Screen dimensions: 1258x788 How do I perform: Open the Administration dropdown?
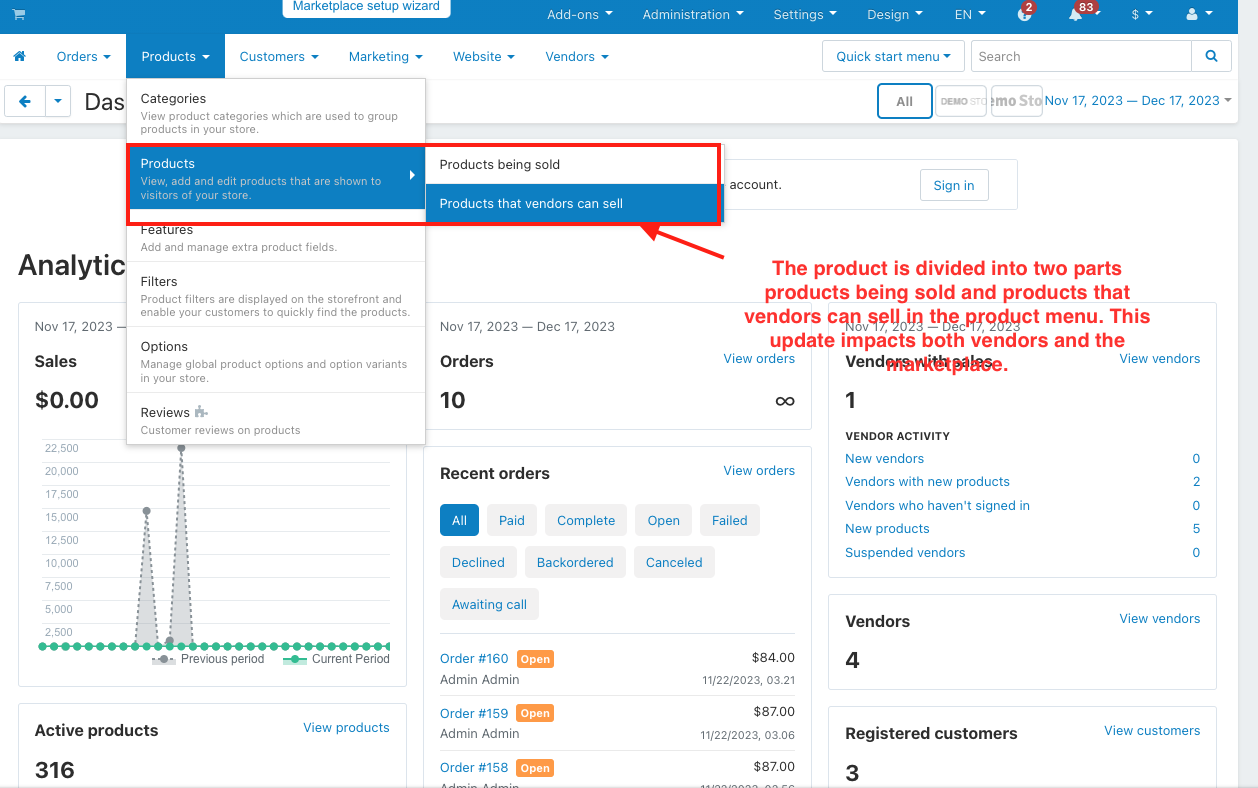coord(693,14)
